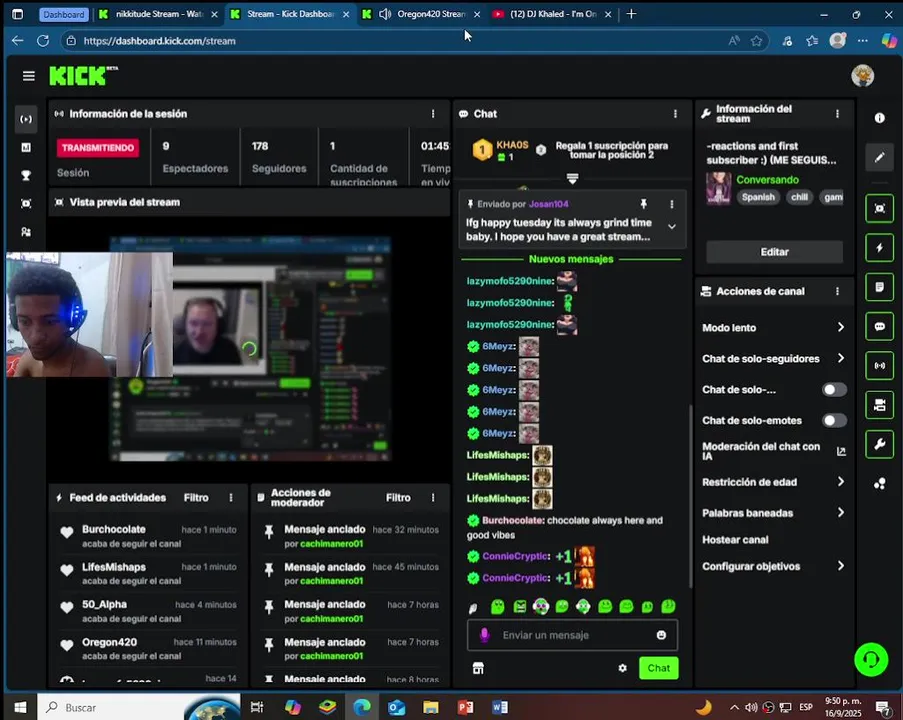This screenshot has width=903, height=720.
Task: Expand the pinned message chevron
Action: 671,227
